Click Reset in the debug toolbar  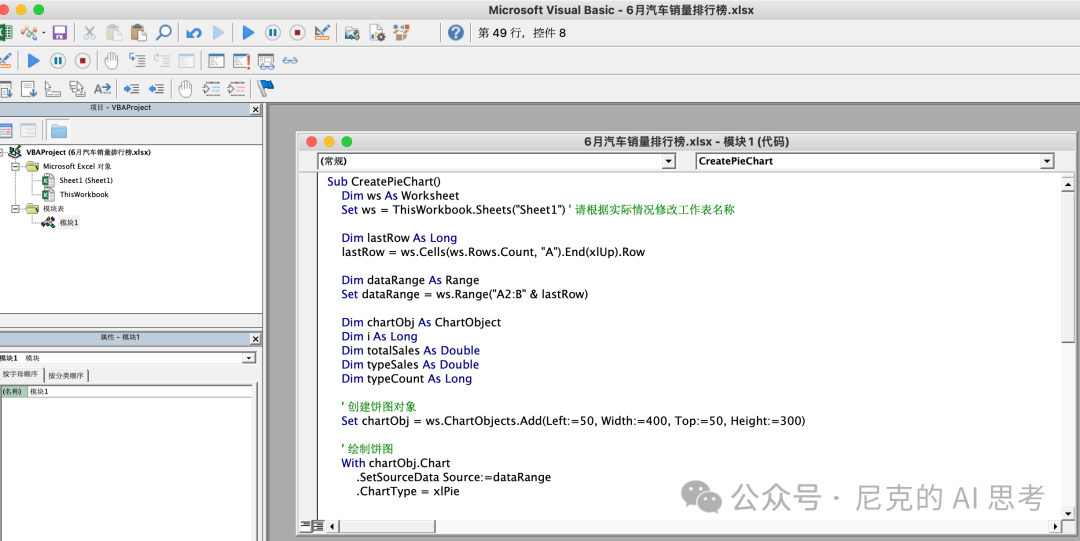click(83, 61)
